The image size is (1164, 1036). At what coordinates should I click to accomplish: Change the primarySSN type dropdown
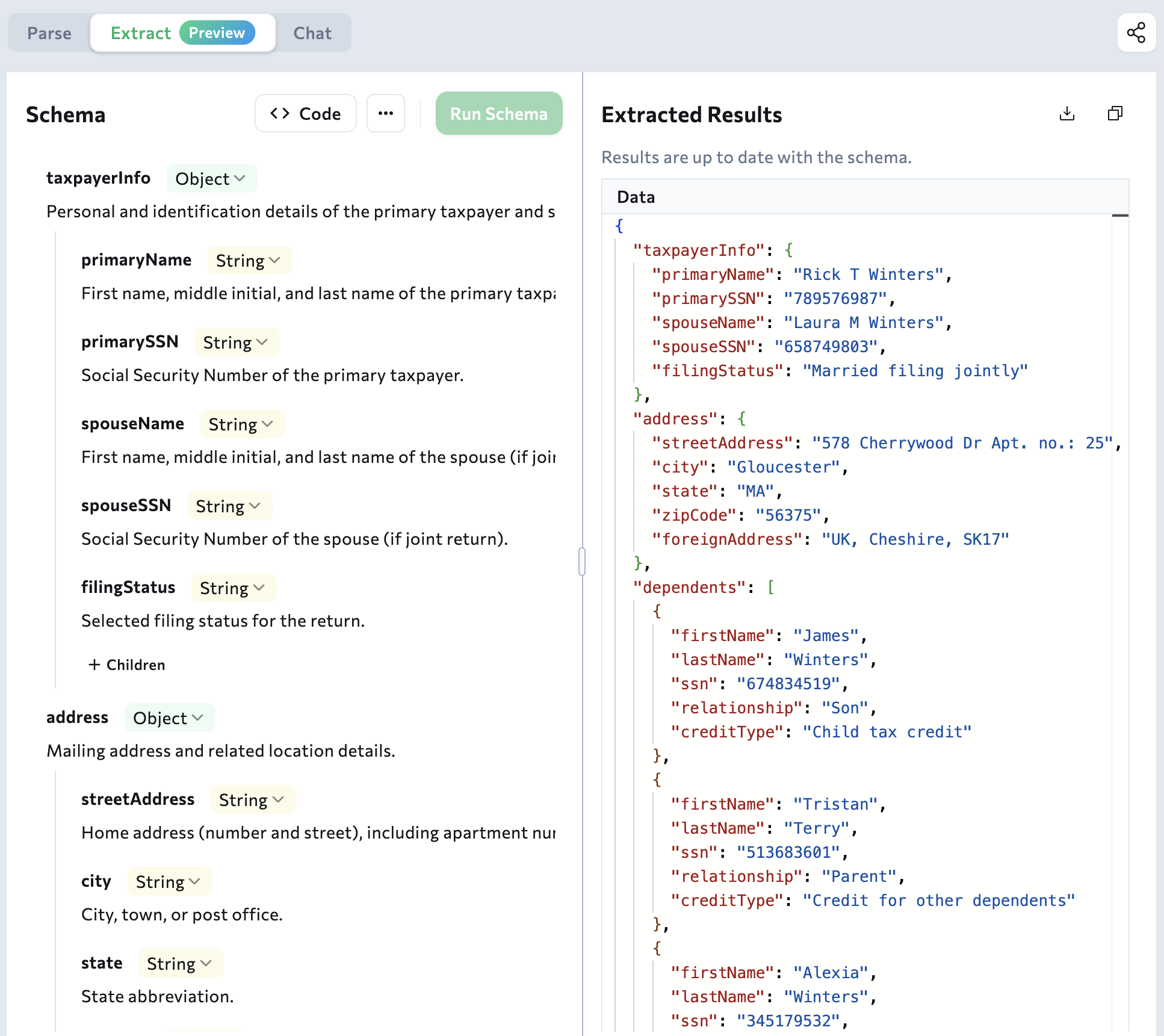pyautogui.click(x=236, y=343)
